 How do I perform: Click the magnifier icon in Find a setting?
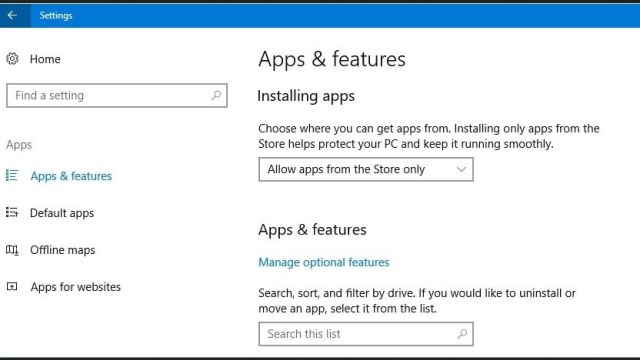tap(216, 96)
